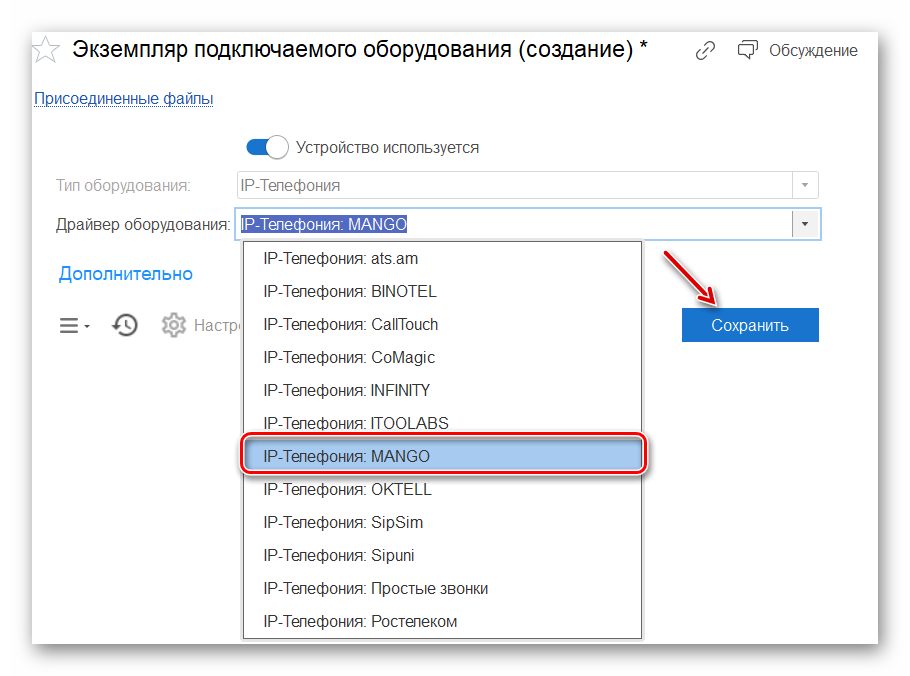Image resolution: width=910 pixels, height=676 pixels.
Task: Open the Обсуждение discussion panel
Action: [x=797, y=50]
